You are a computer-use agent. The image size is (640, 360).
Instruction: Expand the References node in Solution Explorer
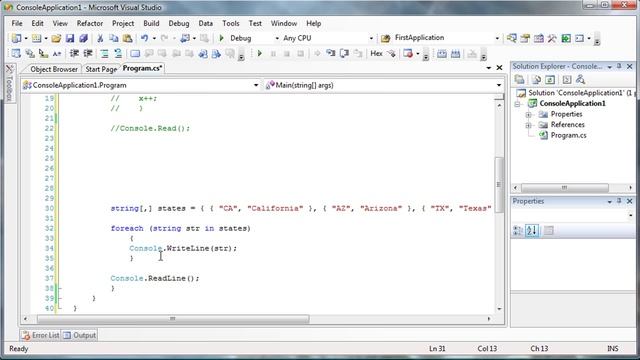click(x=529, y=125)
